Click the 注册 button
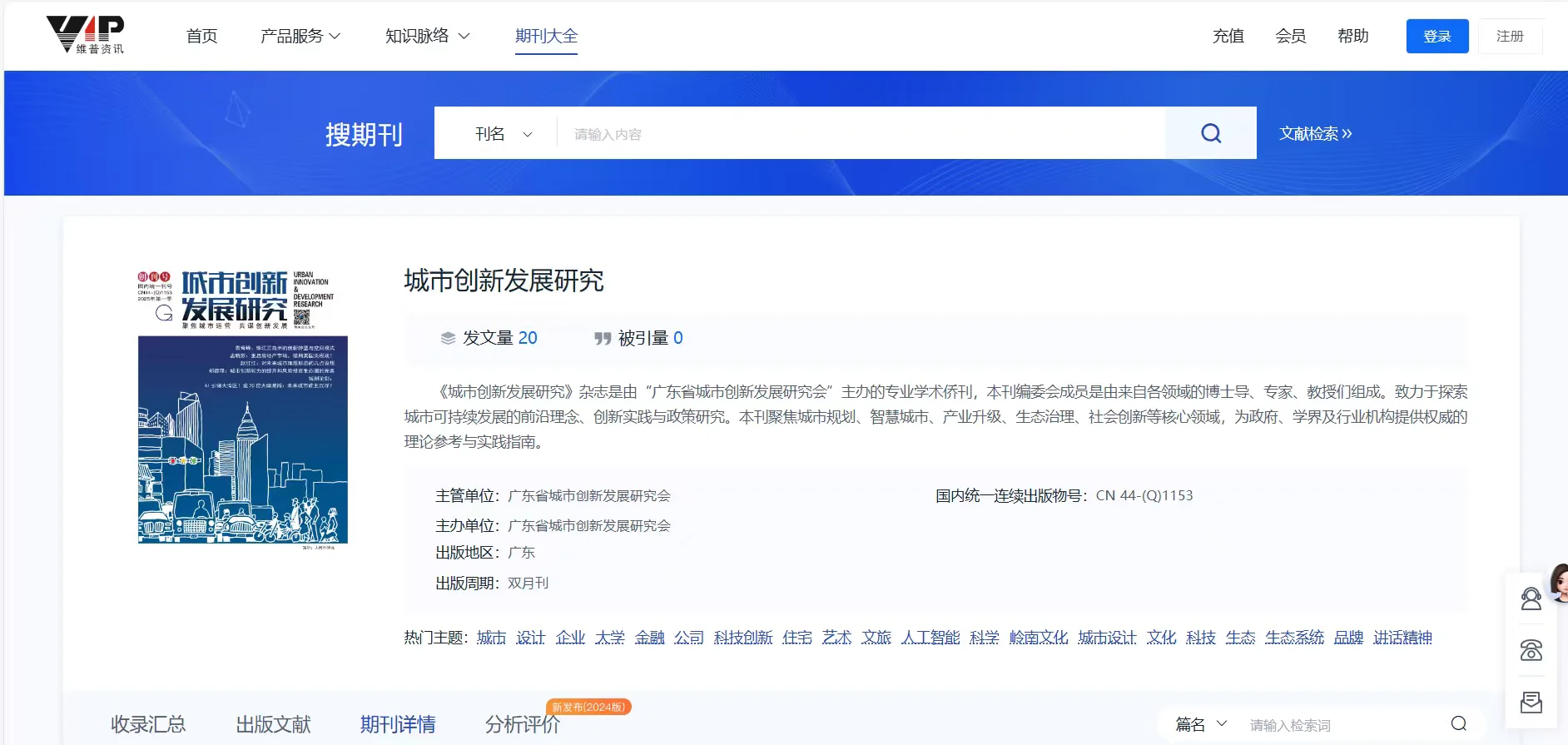Viewport: 1568px width, 745px height. coord(1510,36)
